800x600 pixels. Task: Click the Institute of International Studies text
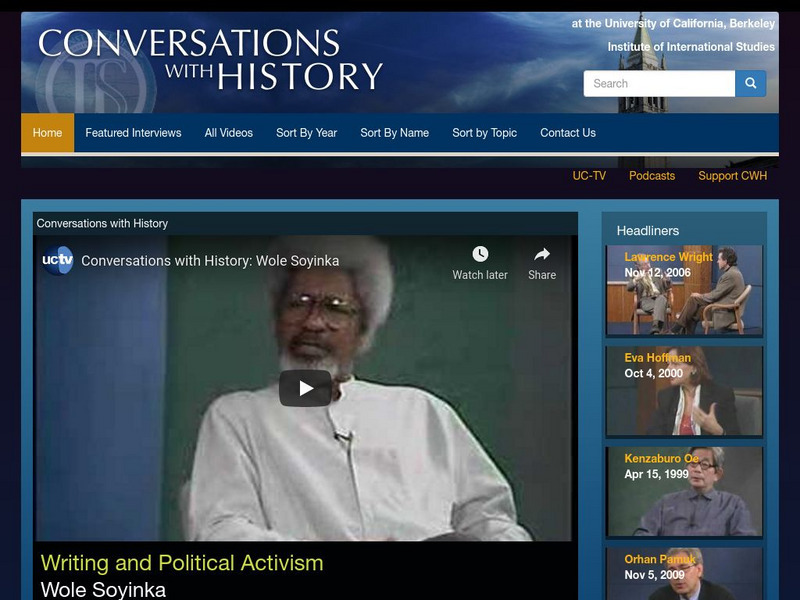coord(691,47)
